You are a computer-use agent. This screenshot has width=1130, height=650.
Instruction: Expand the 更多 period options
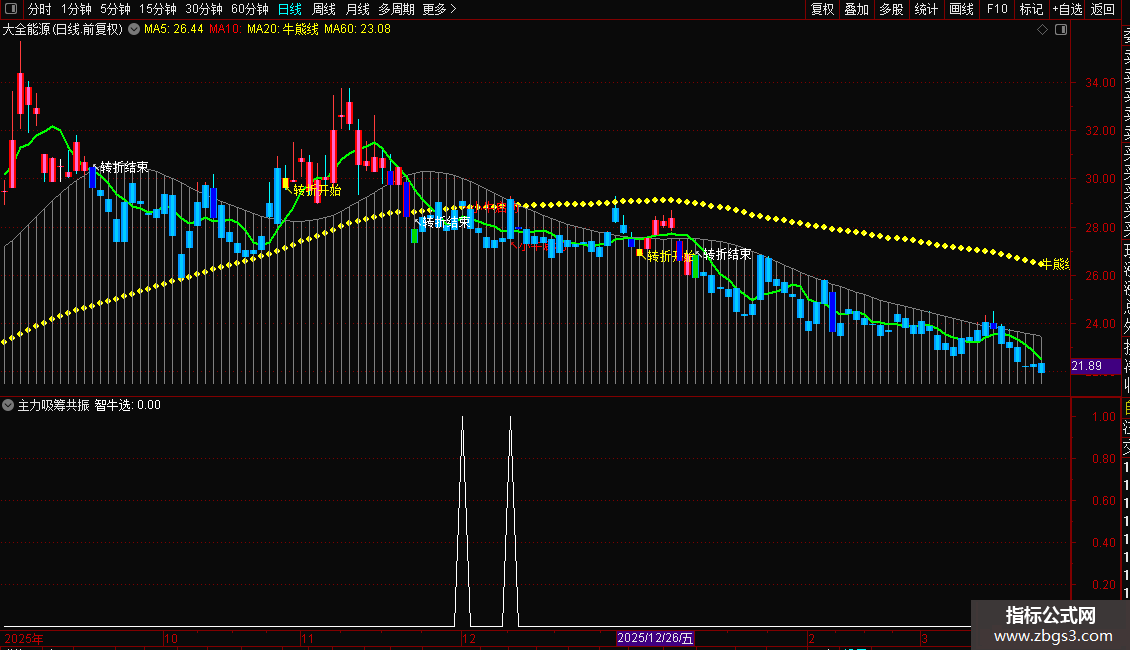tap(440, 9)
